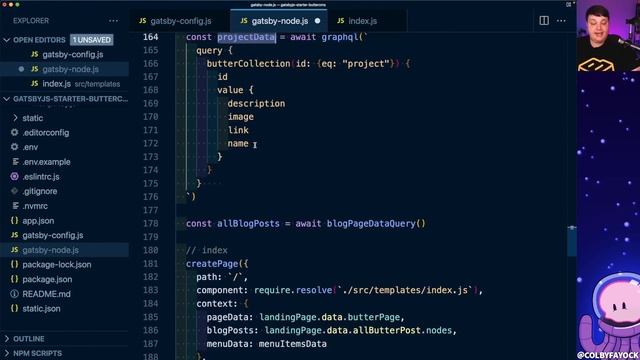Open editor more actions ellipsis
The image size is (640, 360).
(x=561, y=20)
